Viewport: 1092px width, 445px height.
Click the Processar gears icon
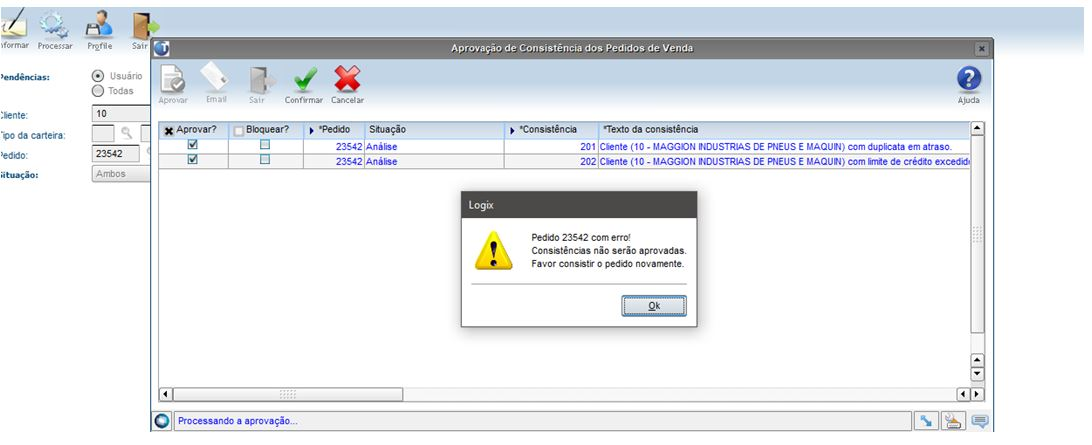54,24
